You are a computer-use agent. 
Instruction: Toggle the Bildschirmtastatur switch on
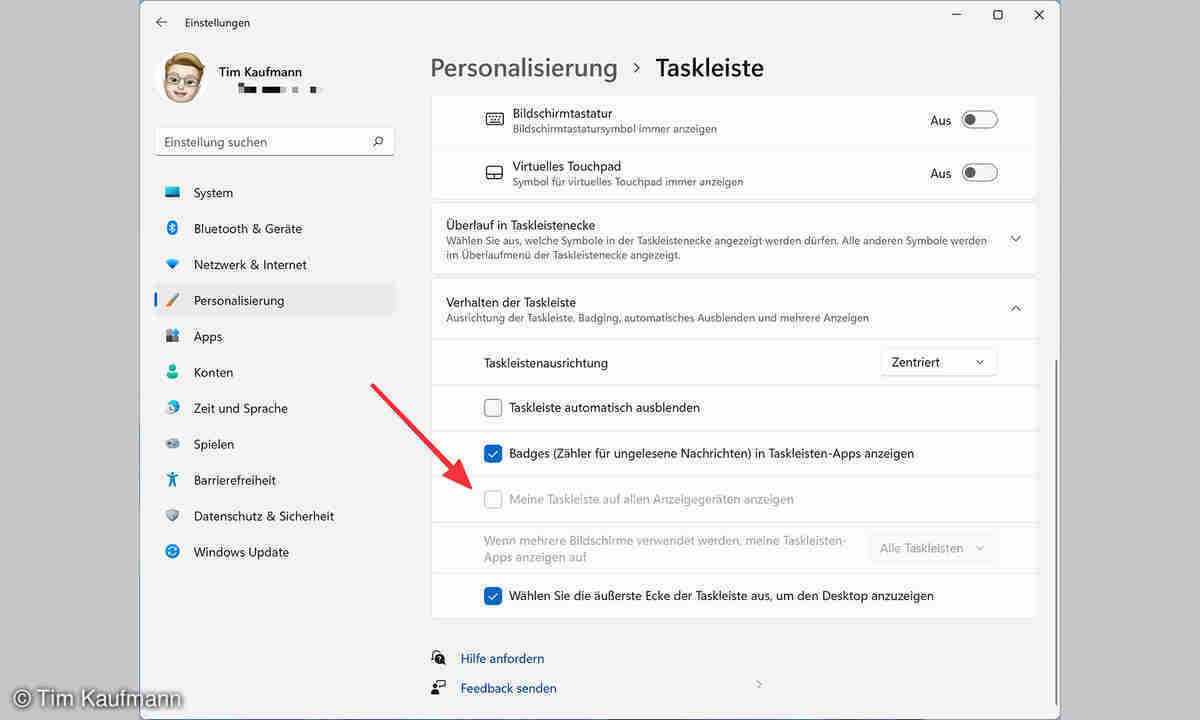coord(979,120)
